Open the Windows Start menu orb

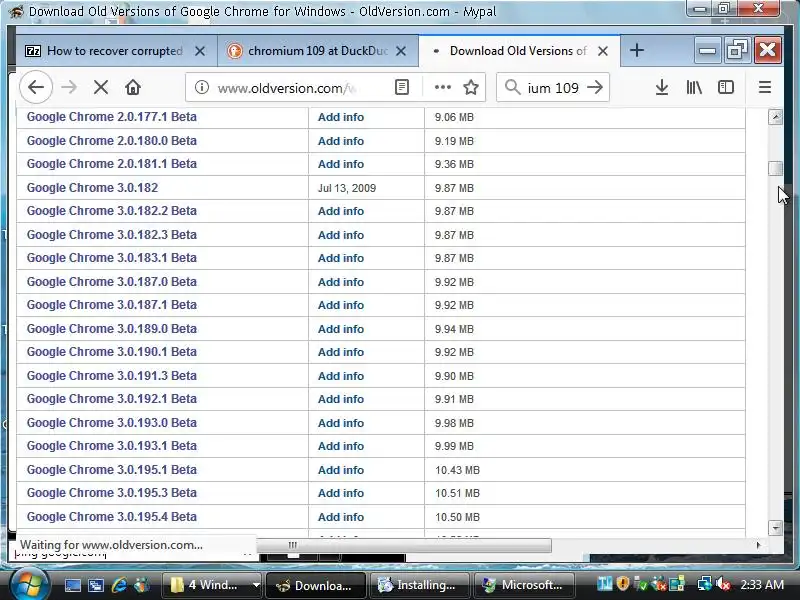(29, 584)
